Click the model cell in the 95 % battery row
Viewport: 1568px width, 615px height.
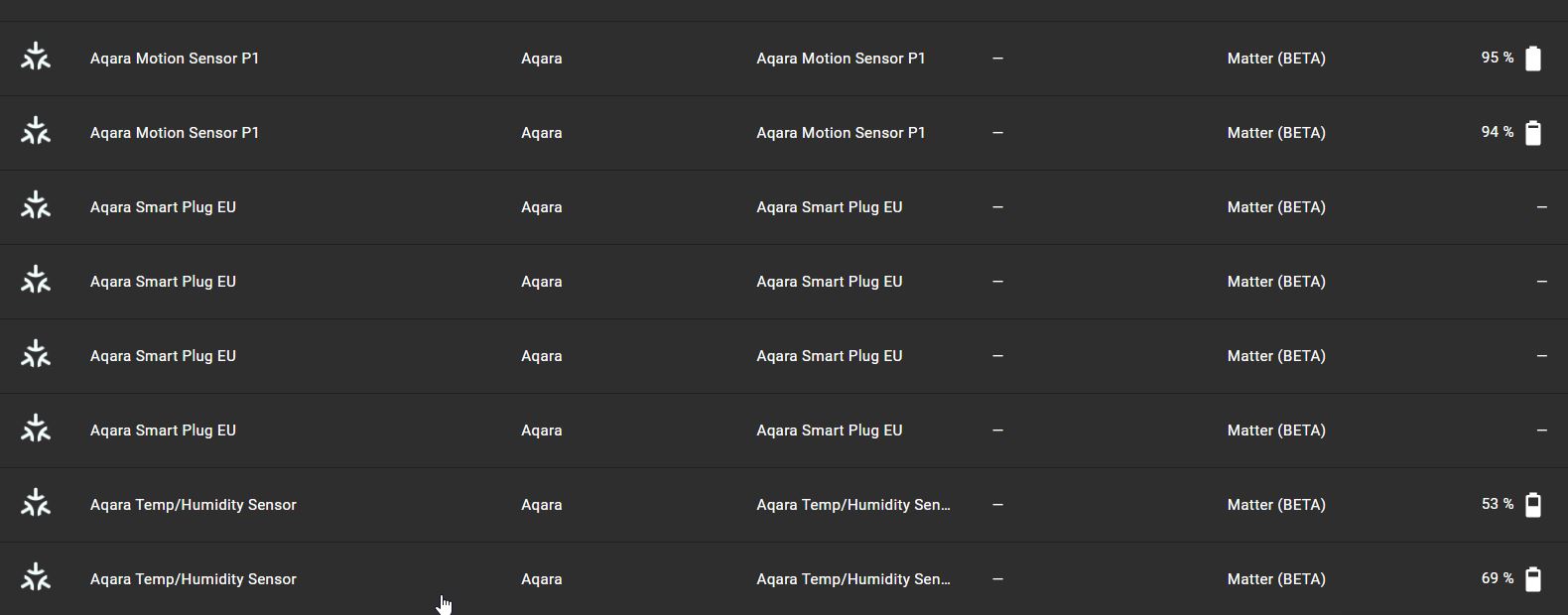841,59
